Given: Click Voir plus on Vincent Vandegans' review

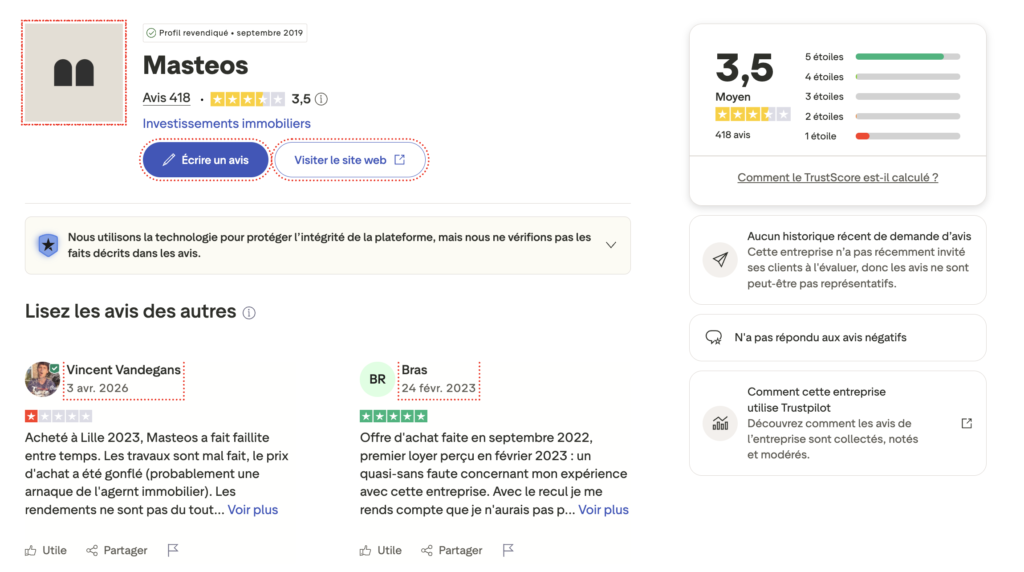Looking at the screenshot, I should tap(253, 510).
